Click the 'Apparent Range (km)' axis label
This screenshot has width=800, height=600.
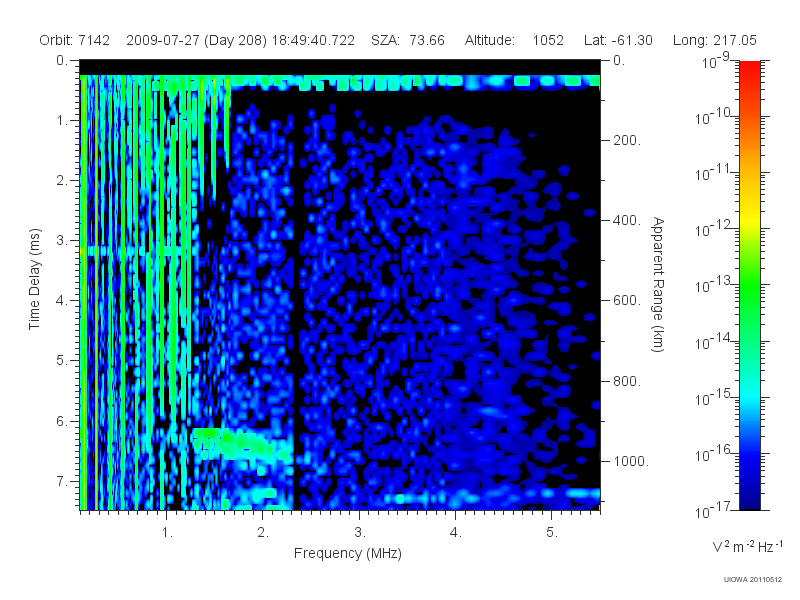(658, 285)
